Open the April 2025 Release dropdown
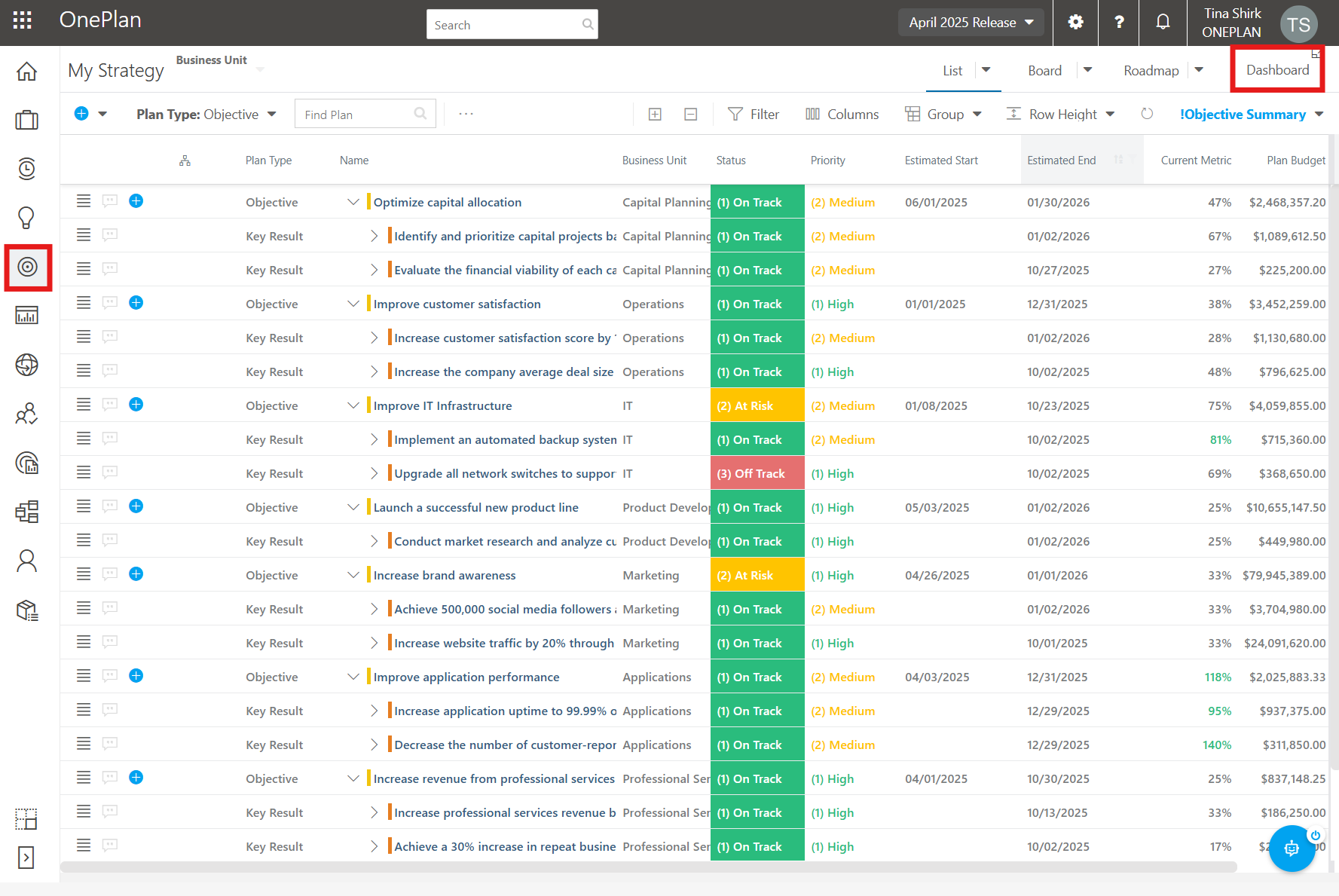The height and width of the screenshot is (896, 1339). point(971,23)
